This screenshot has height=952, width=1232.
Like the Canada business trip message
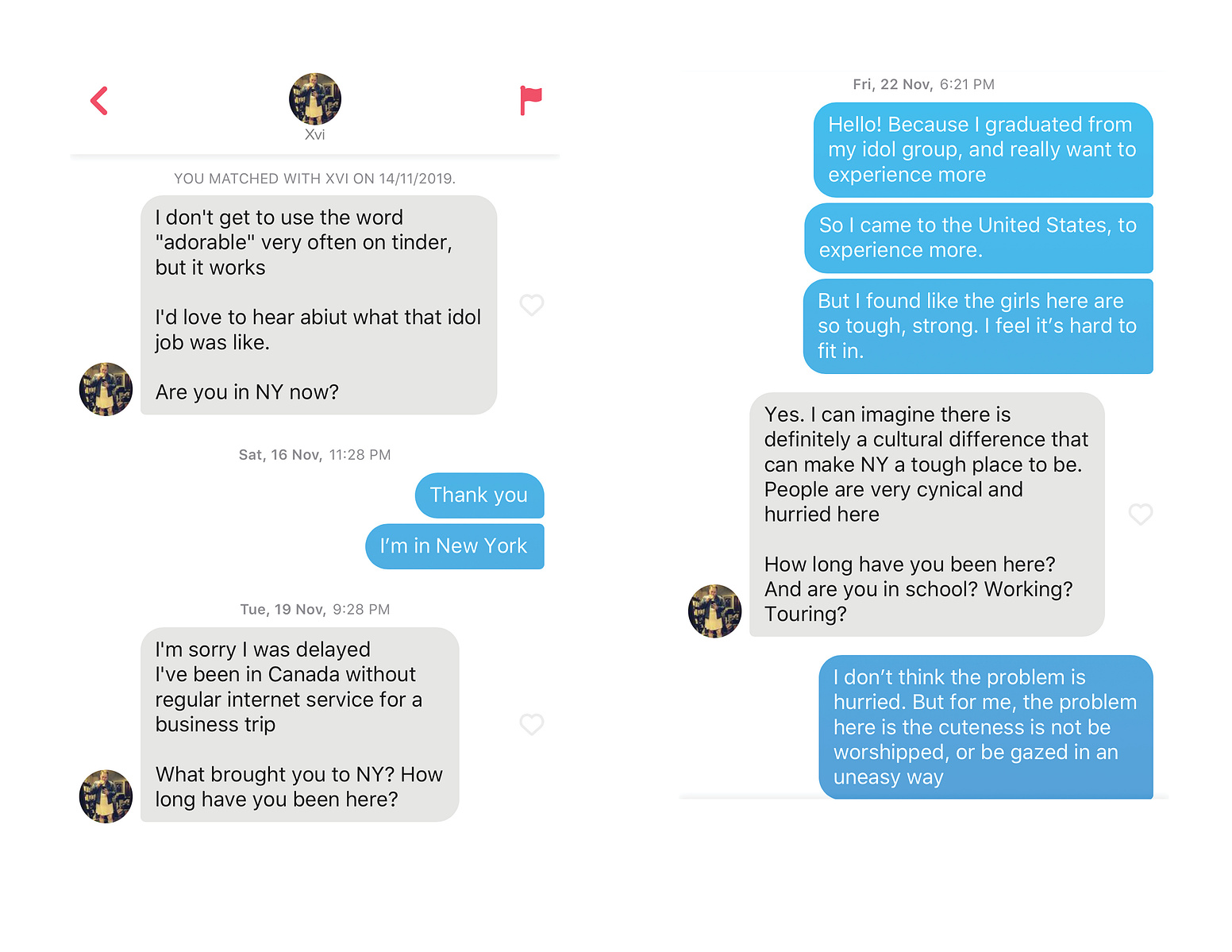[x=532, y=724]
